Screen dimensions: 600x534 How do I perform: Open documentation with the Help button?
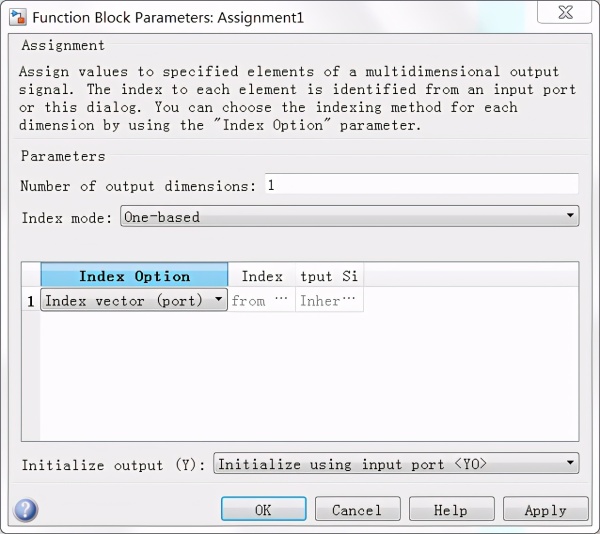452,509
